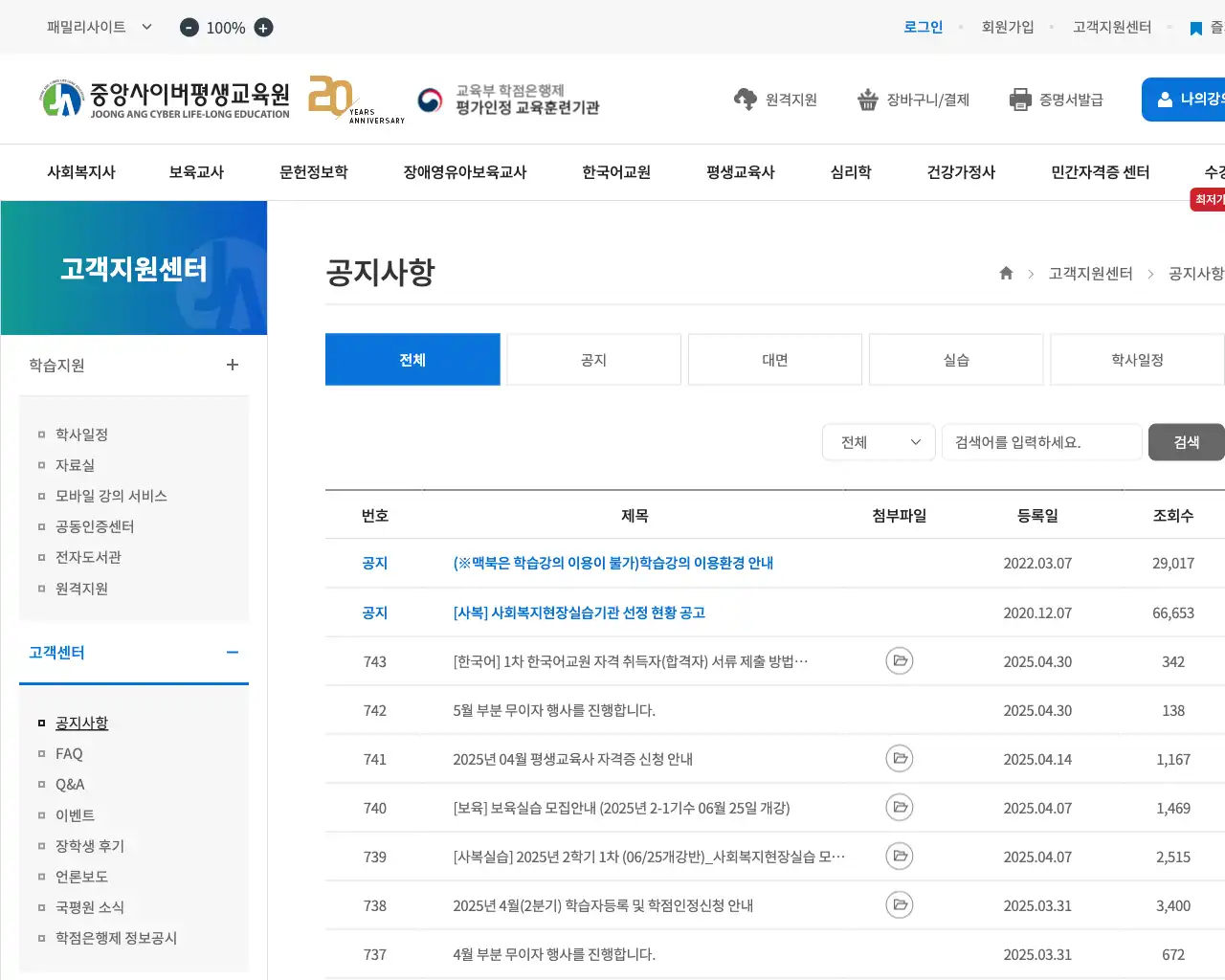Select the 한국어교원 menu item
The width and height of the screenshot is (1225, 980).
(x=615, y=172)
